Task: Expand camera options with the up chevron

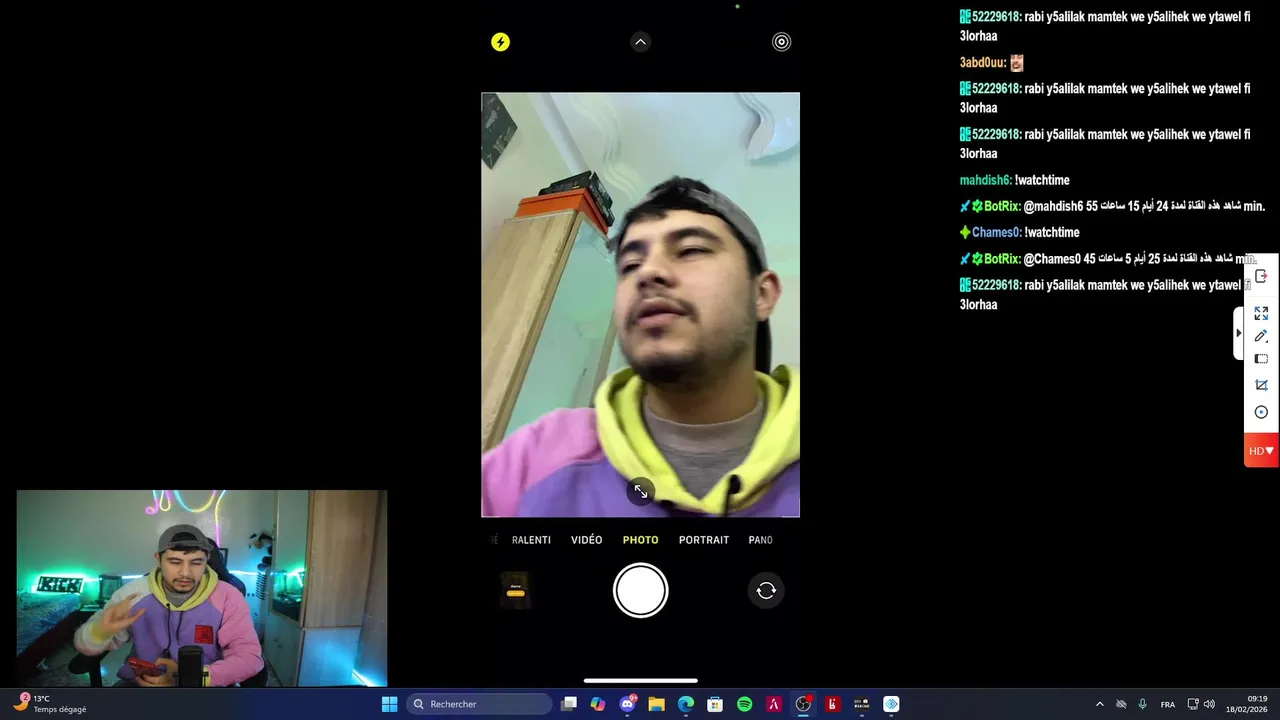Action: (x=641, y=42)
